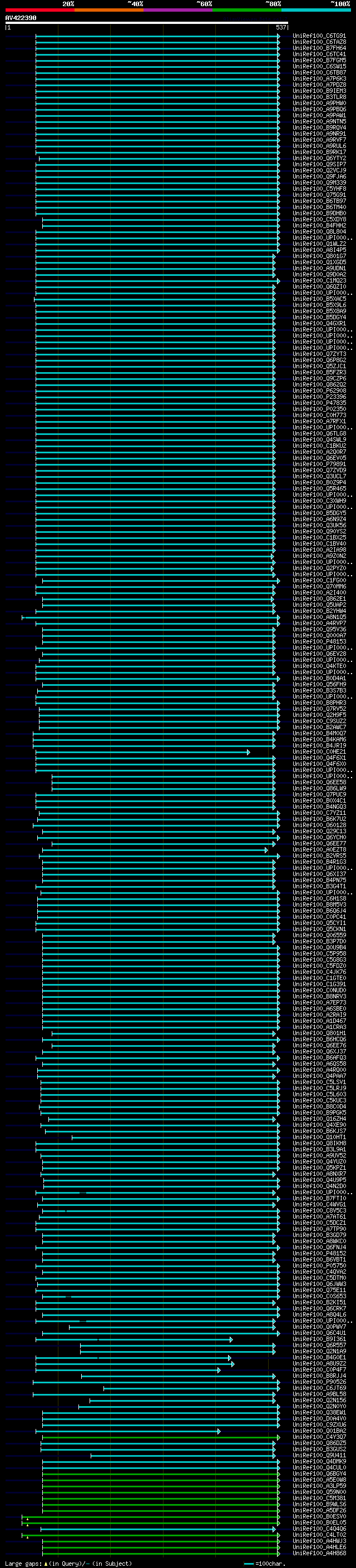
Task: Select the UniRef100_Q6R557 label
Action: pos(319,1345)
